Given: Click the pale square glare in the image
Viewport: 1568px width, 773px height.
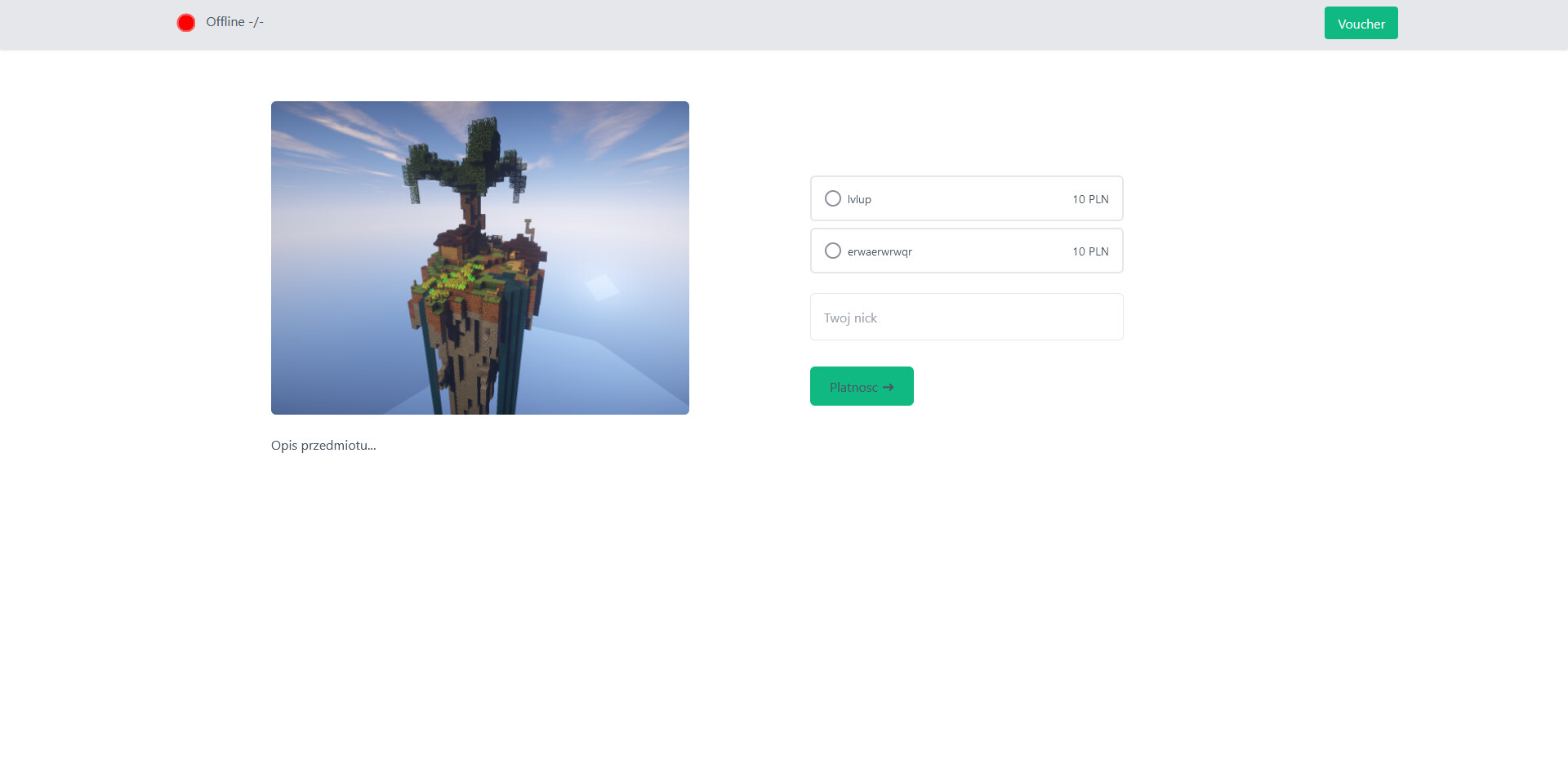Looking at the screenshot, I should (602, 287).
